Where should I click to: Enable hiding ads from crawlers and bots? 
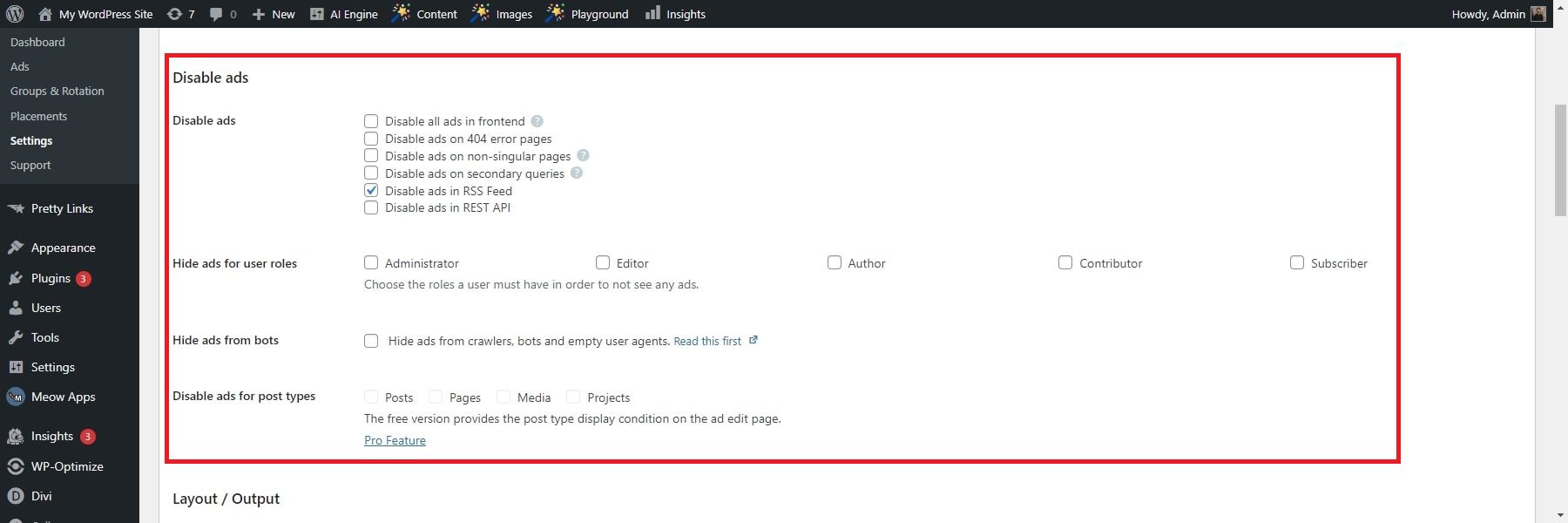[x=371, y=341]
